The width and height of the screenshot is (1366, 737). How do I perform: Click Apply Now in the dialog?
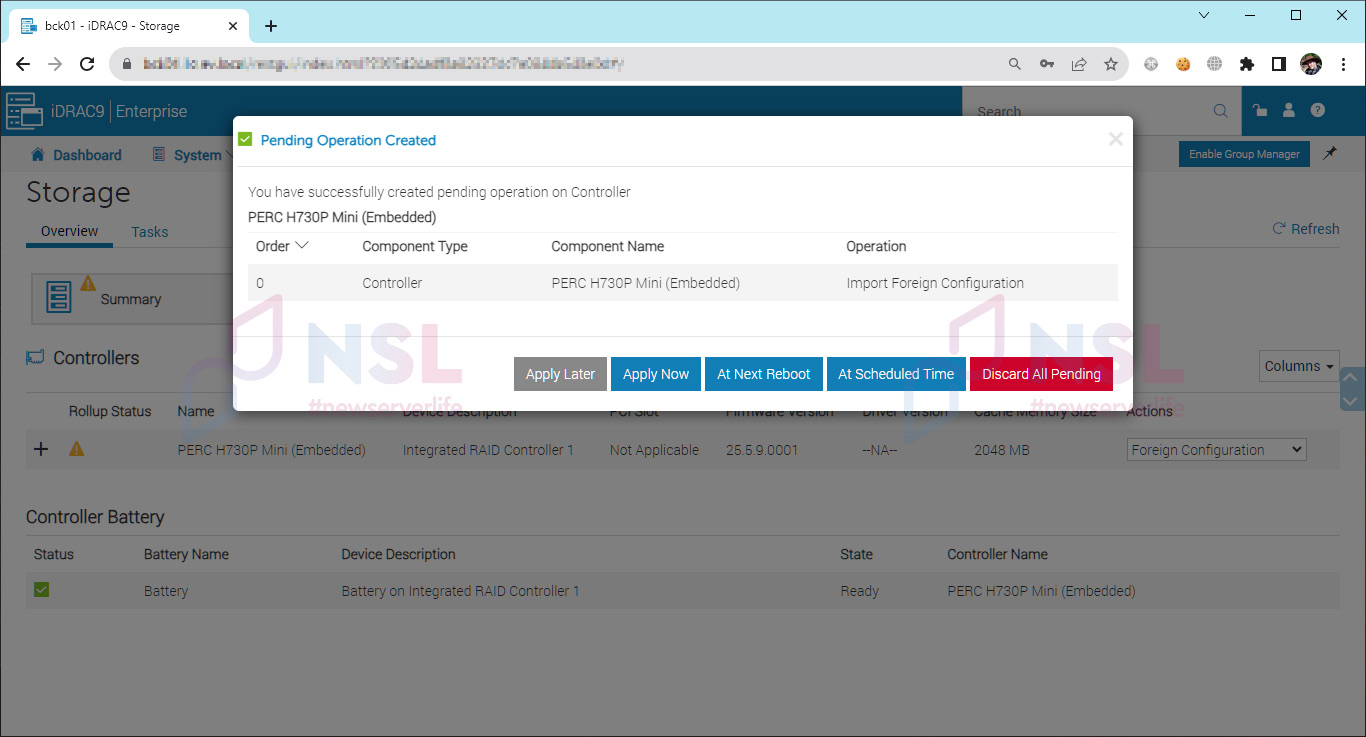(x=656, y=374)
